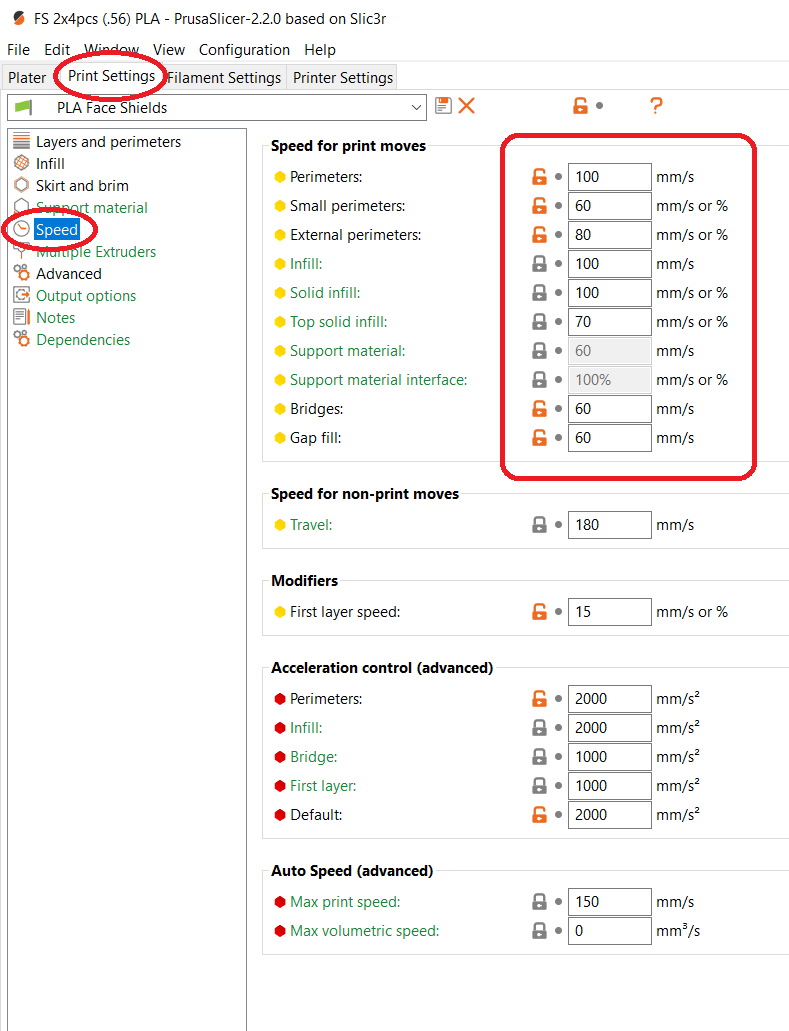Click the Infill icon in the sidebar
Image resolution: width=789 pixels, height=1031 pixels.
pos(21,163)
